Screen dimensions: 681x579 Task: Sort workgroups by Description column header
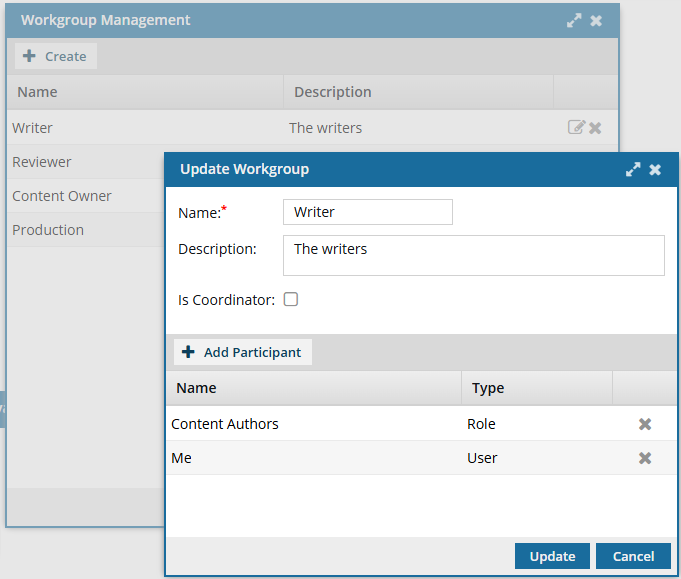333,92
